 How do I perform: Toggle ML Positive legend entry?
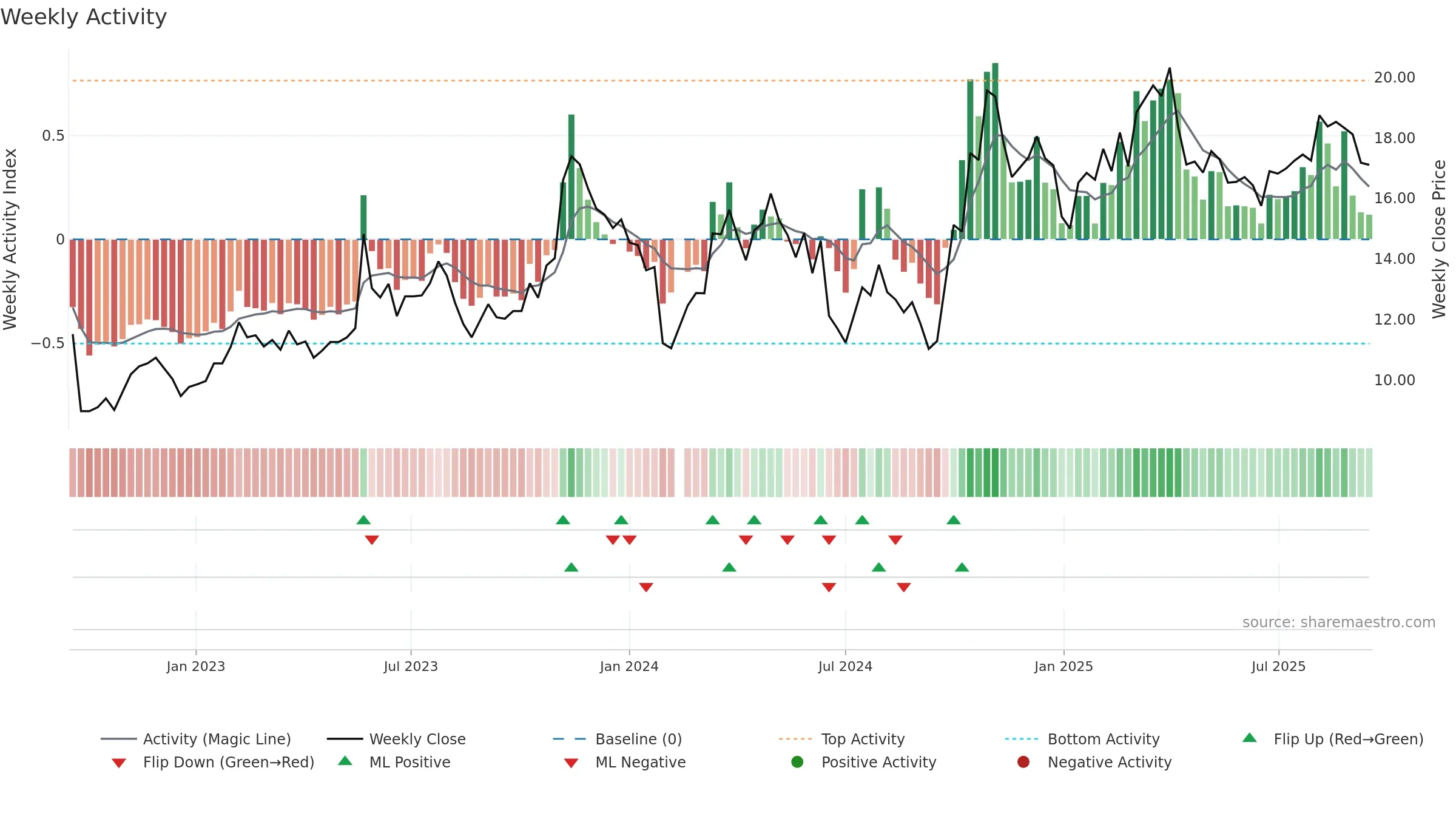pyautogui.click(x=394, y=762)
